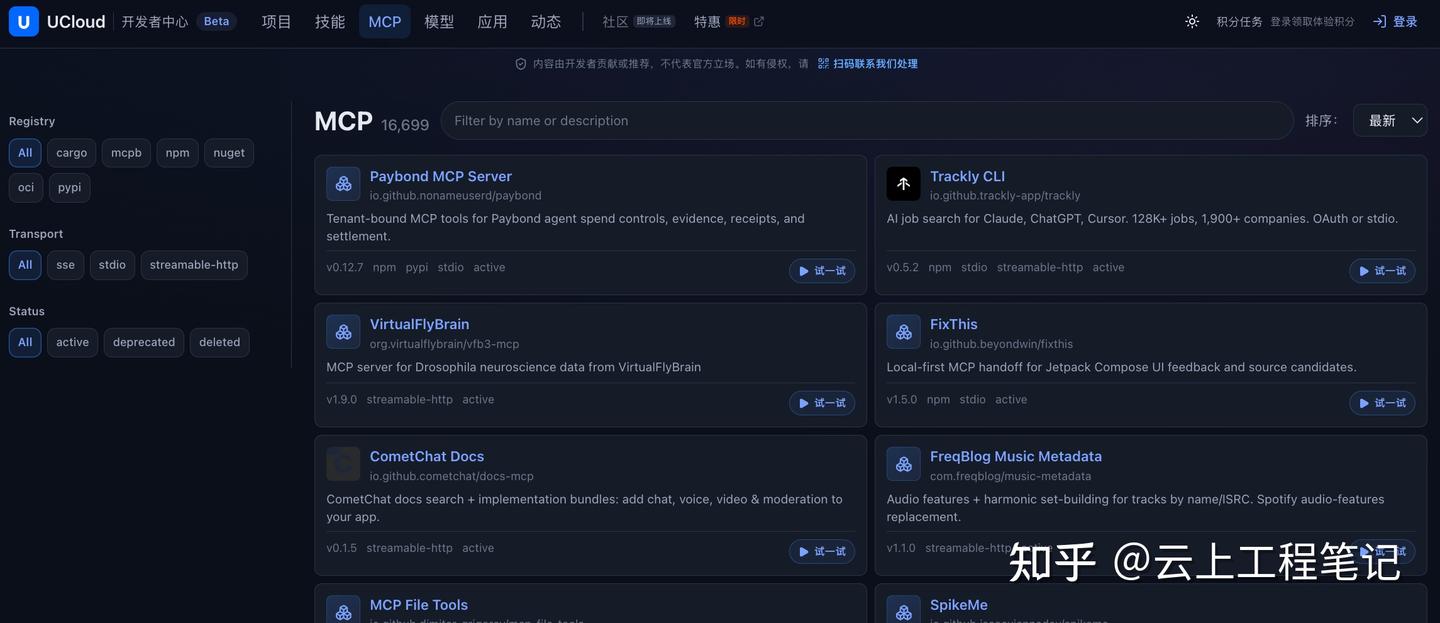Filter registry by pypi
Viewport: 1440px width, 623px height.
click(x=69, y=188)
